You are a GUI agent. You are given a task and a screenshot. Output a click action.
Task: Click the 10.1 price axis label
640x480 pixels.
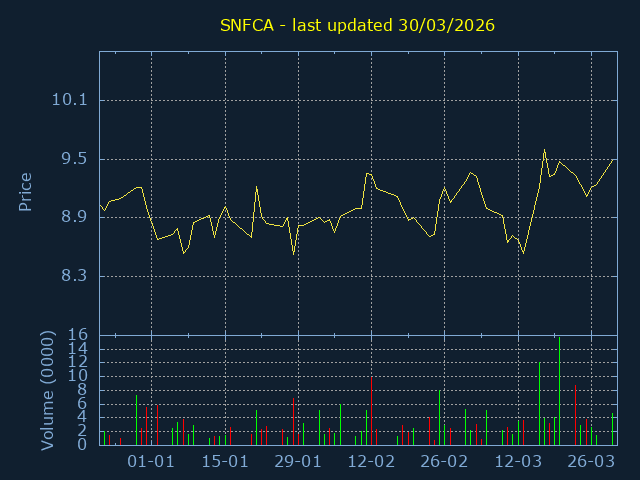pyautogui.click(x=70, y=100)
